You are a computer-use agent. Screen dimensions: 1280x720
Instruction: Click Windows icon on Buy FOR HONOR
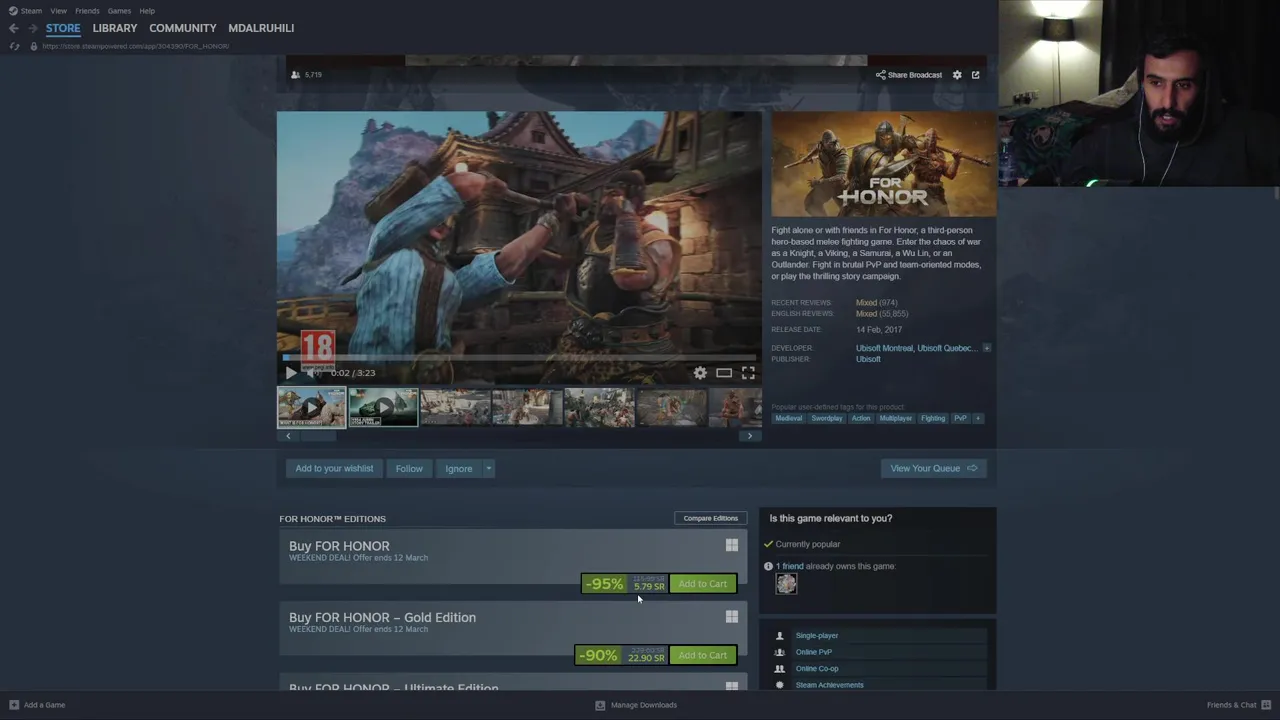coord(732,545)
